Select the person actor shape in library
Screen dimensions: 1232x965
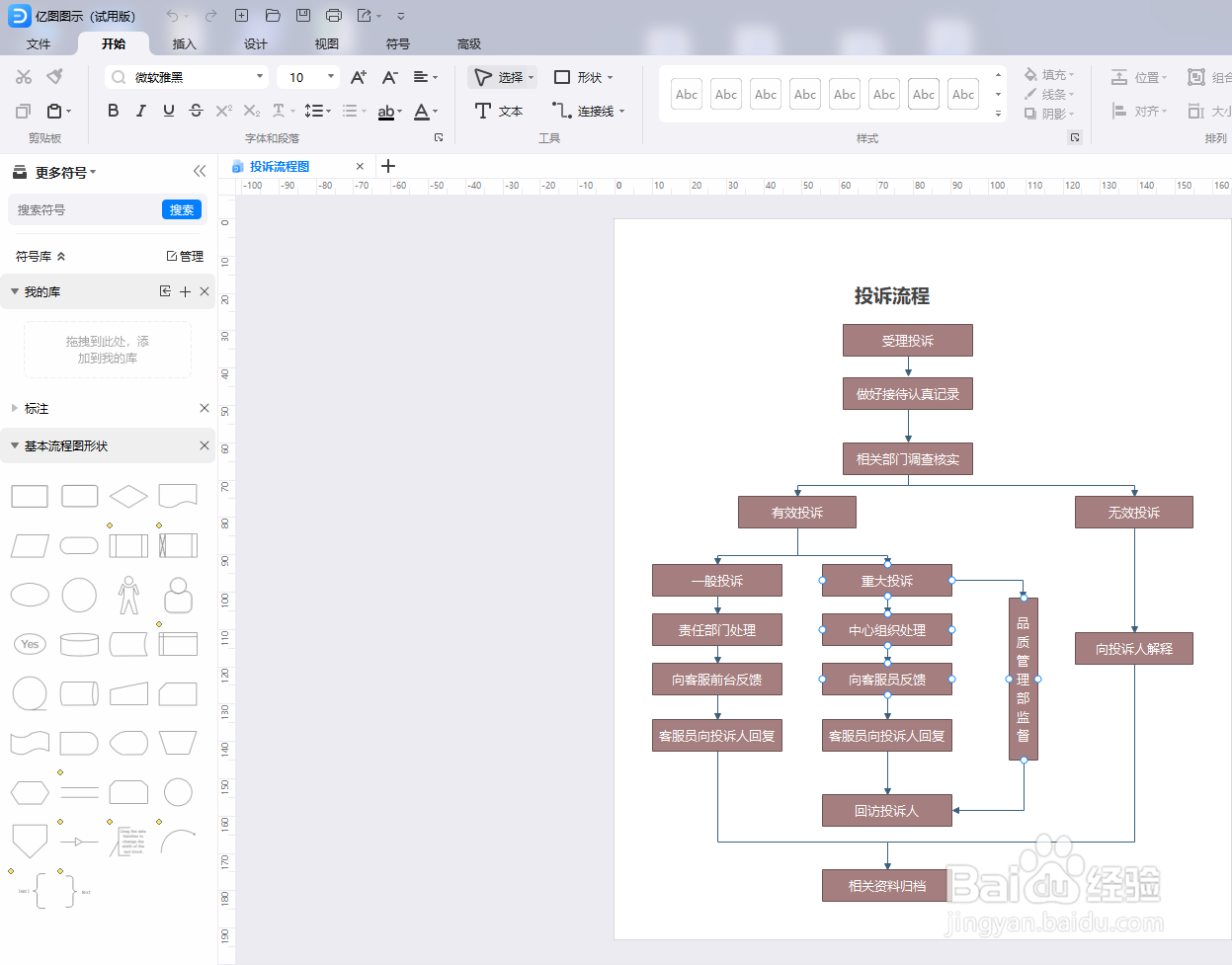coord(128,595)
